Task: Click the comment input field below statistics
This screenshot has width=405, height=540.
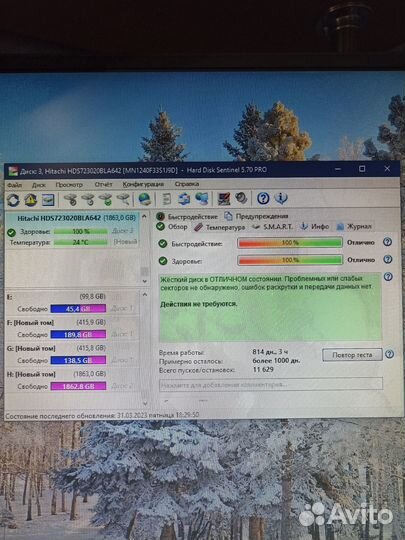Action: point(271,384)
